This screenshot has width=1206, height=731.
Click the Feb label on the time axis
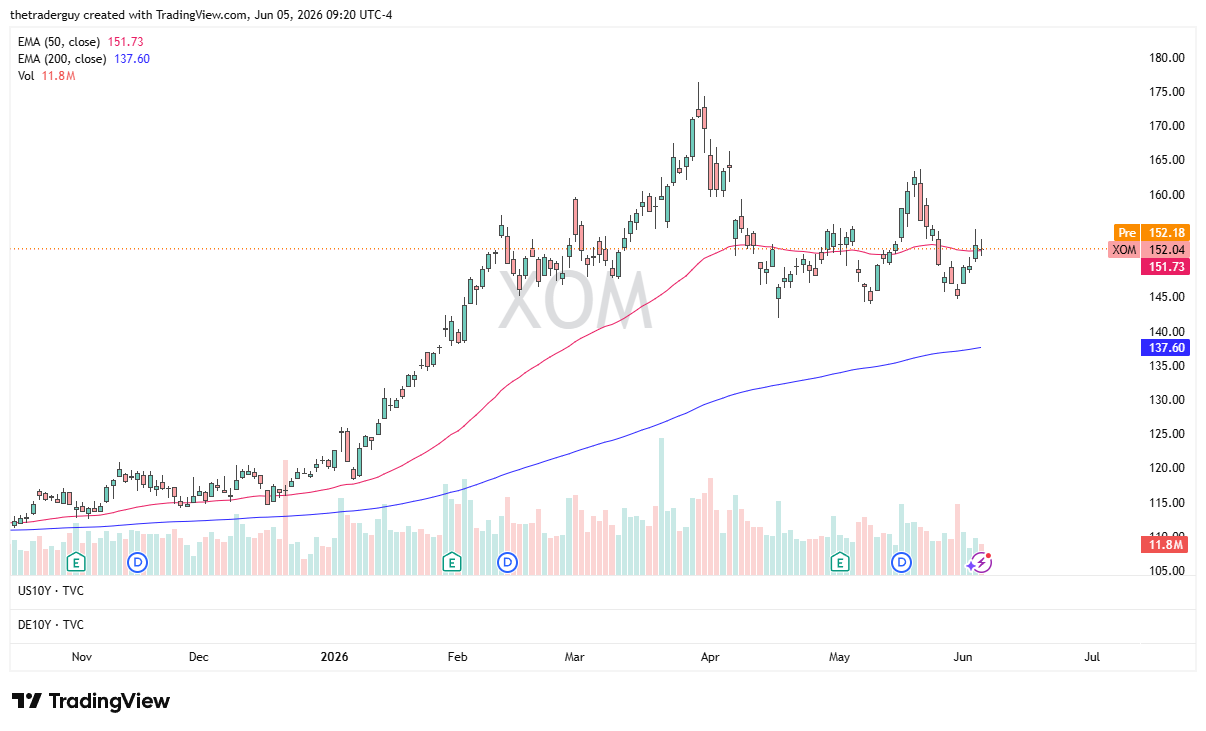pyautogui.click(x=457, y=657)
